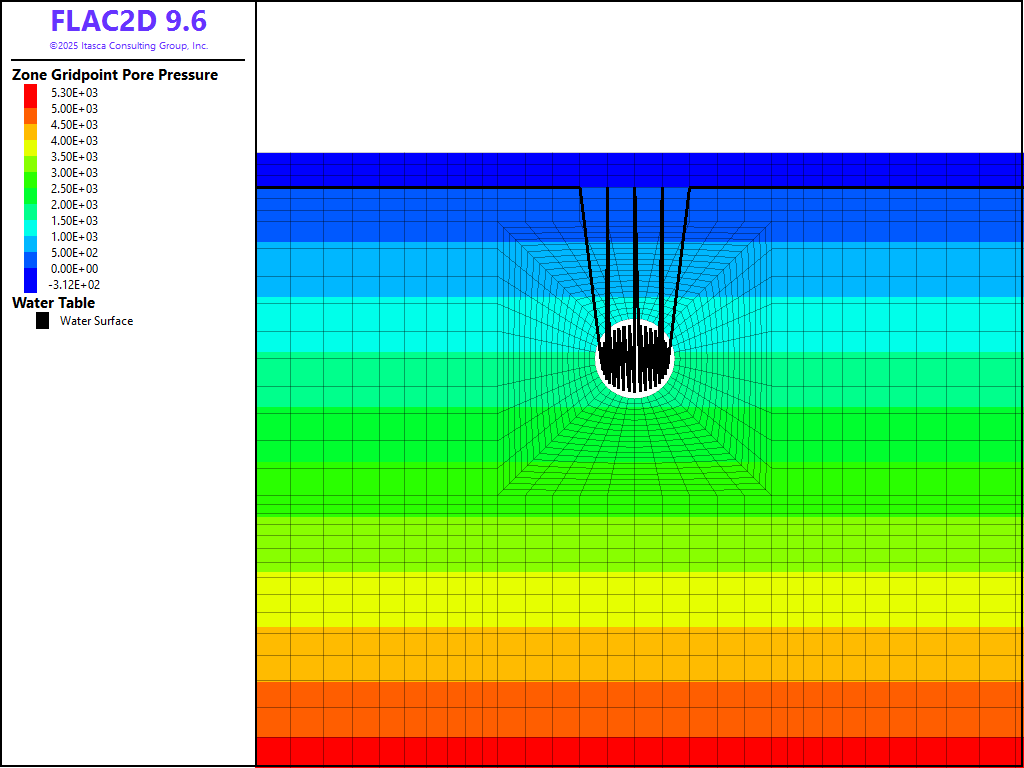
Task: Click the 5.30E+03 legend value
Action: (x=75, y=93)
